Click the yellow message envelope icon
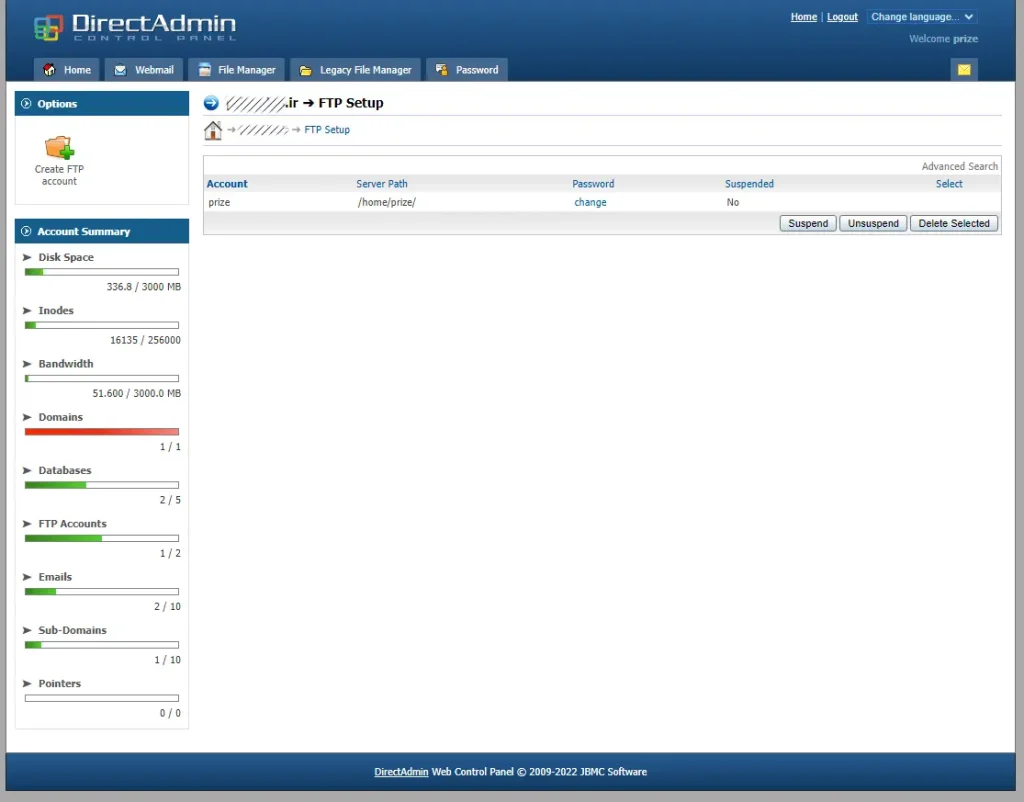Screen dimensions: 1024x802 pos(964,70)
